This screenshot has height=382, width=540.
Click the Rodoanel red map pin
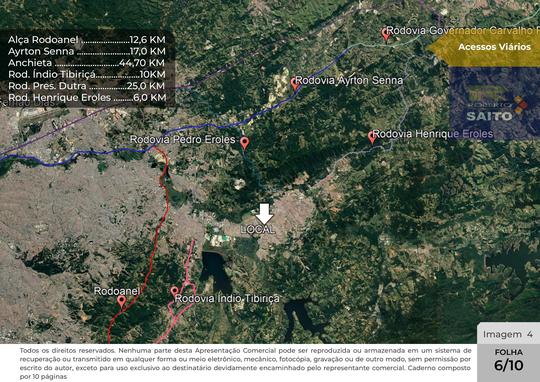pyautogui.click(x=121, y=301)
